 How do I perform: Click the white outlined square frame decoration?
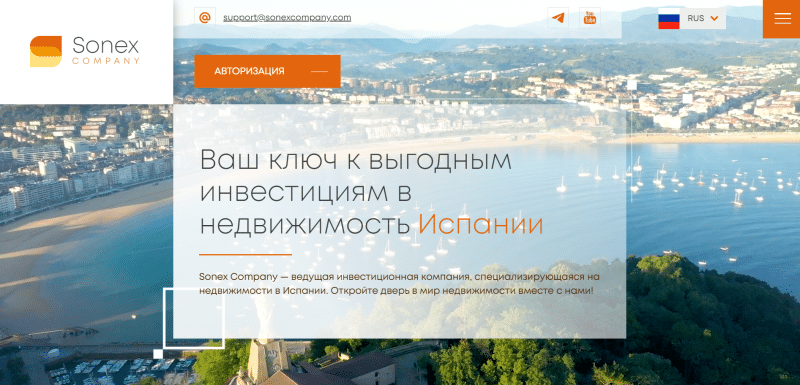pyautogui.click(x=194, y=318)
